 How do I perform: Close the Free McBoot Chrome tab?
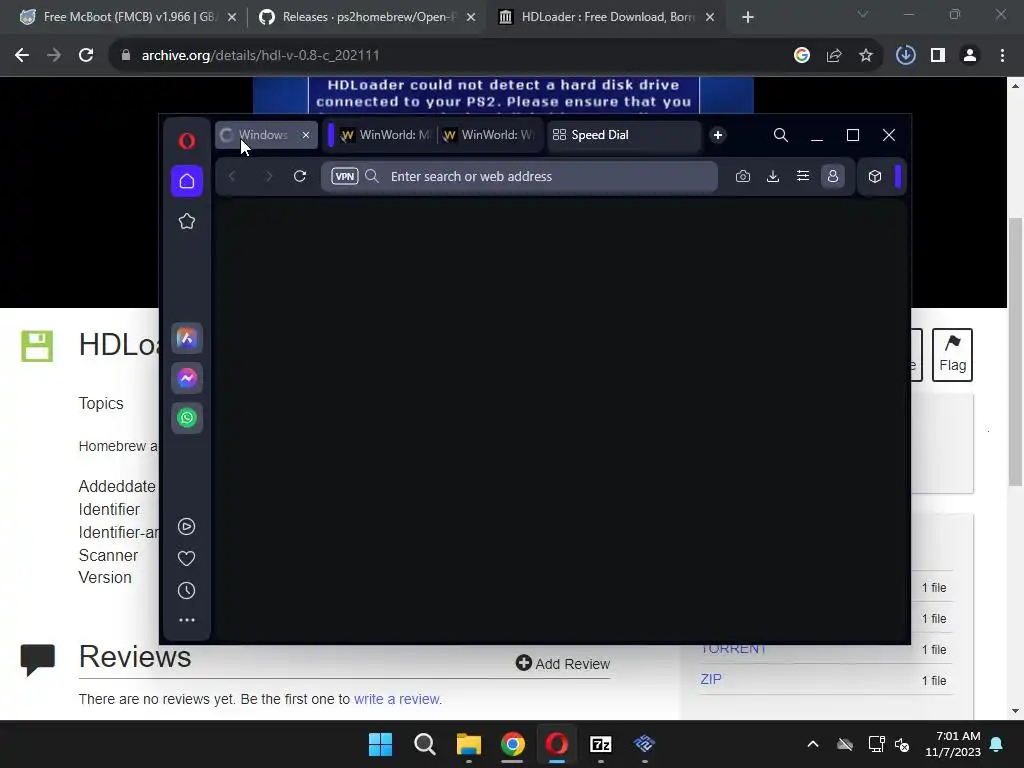tap(232, 18)
